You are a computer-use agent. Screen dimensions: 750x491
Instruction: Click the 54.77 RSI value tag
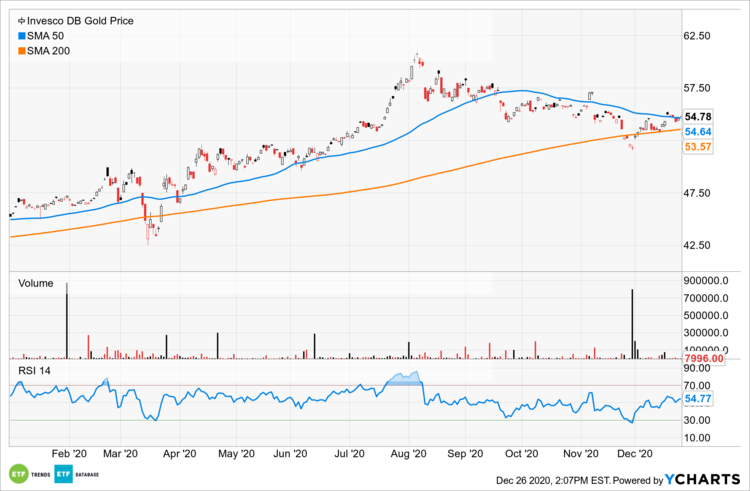click(697, 399)
